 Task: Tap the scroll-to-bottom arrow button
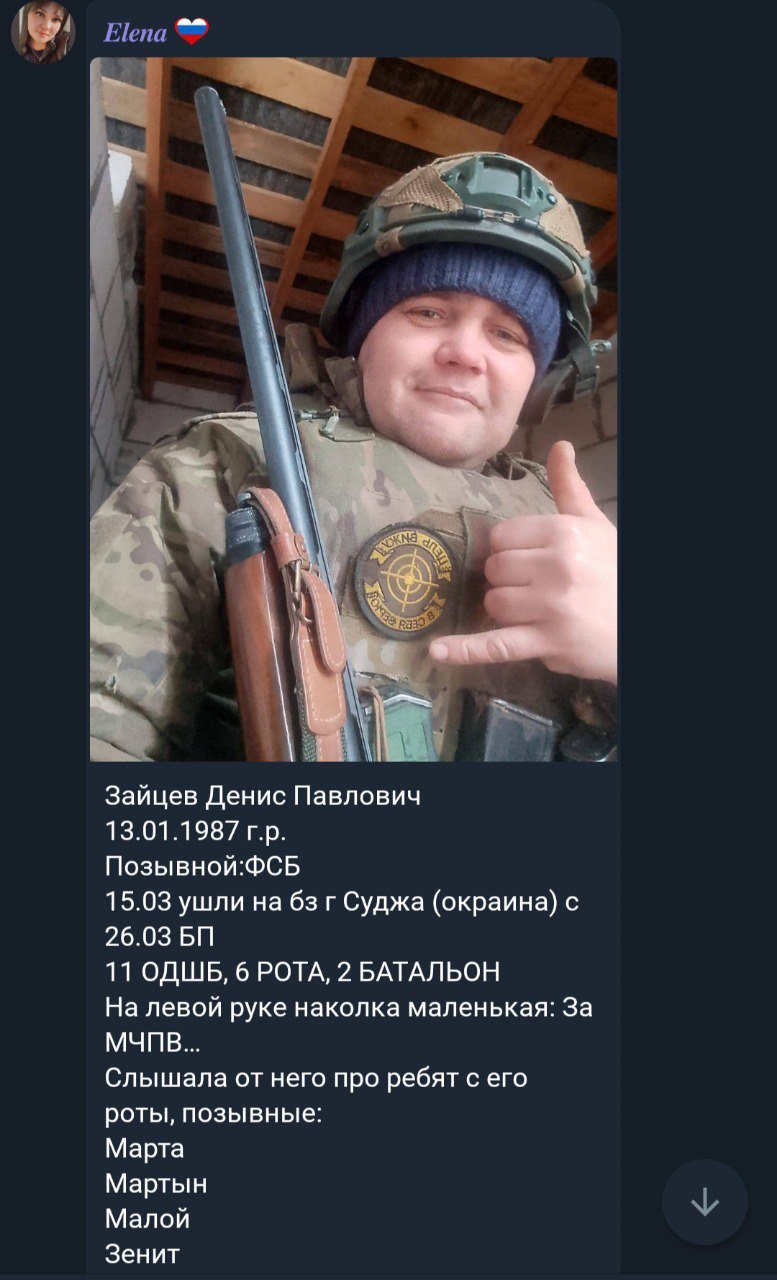point(705,1202)
